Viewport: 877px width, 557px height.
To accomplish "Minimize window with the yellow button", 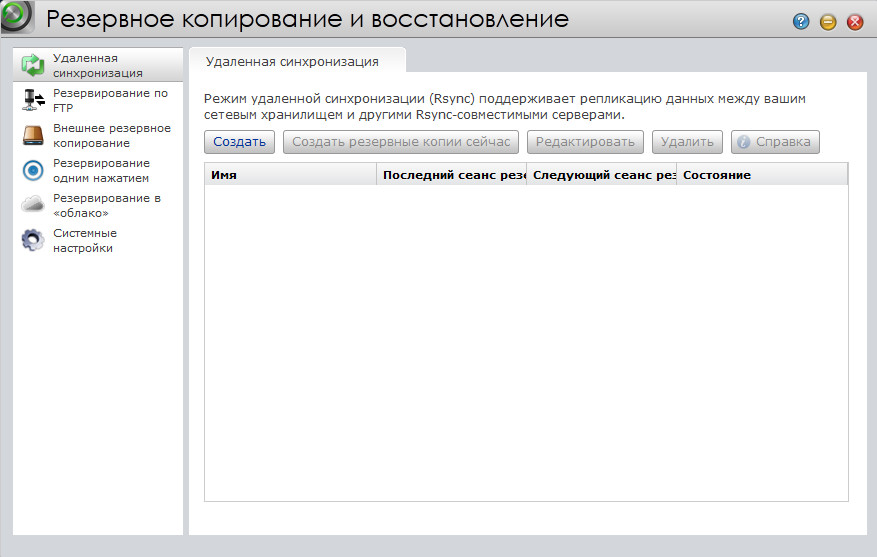I will (x=828, y=22).
